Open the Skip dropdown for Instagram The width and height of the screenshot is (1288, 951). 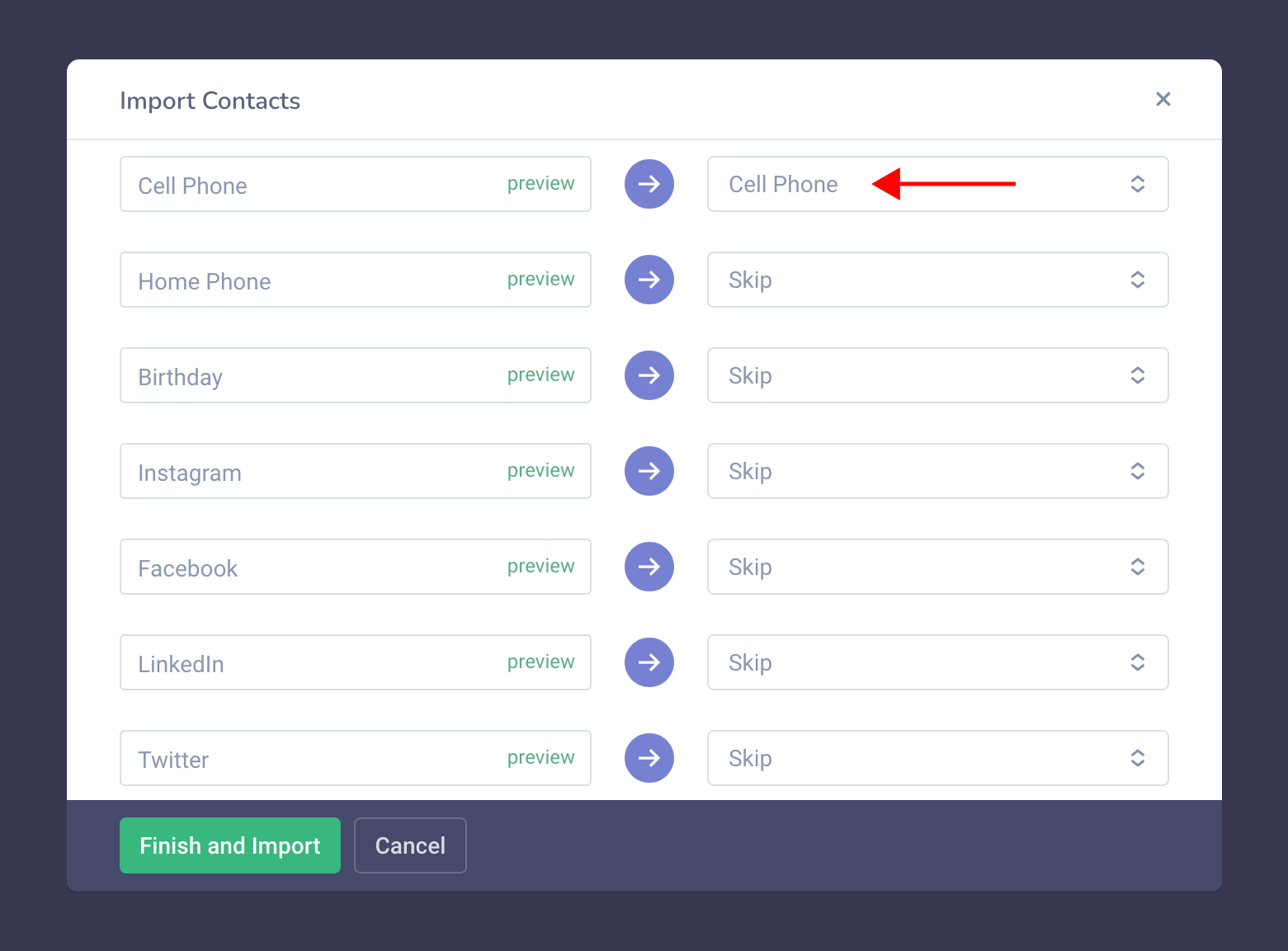click(938, 471)
